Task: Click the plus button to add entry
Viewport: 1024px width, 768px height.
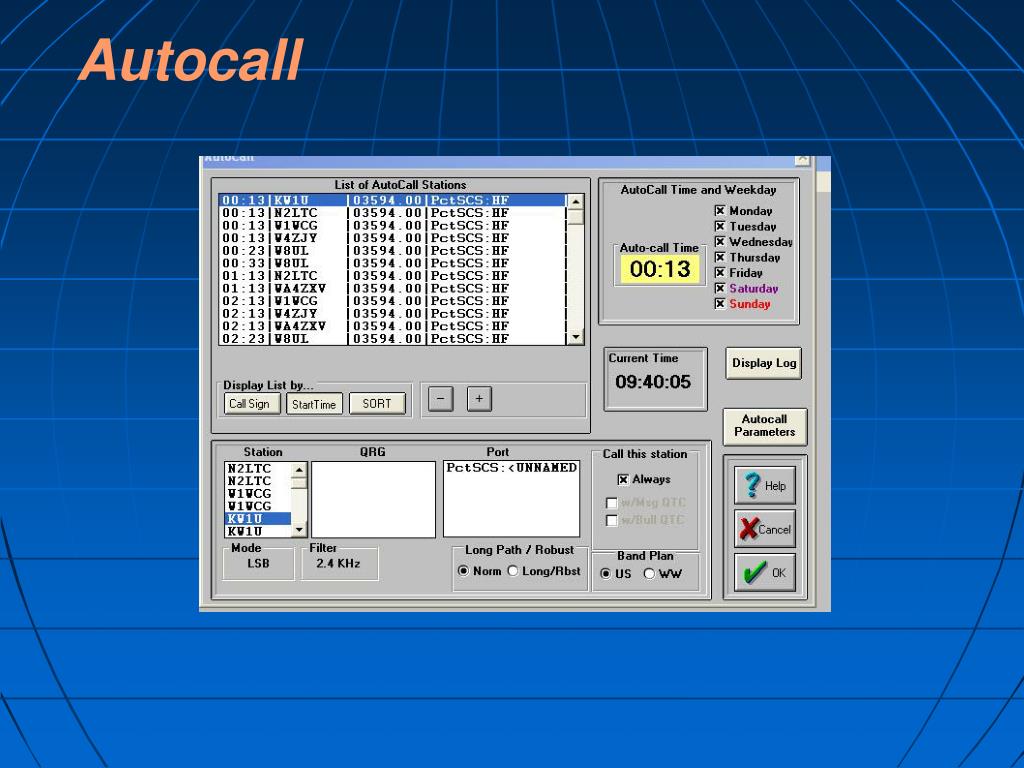Action: click(x=478, y=399)
